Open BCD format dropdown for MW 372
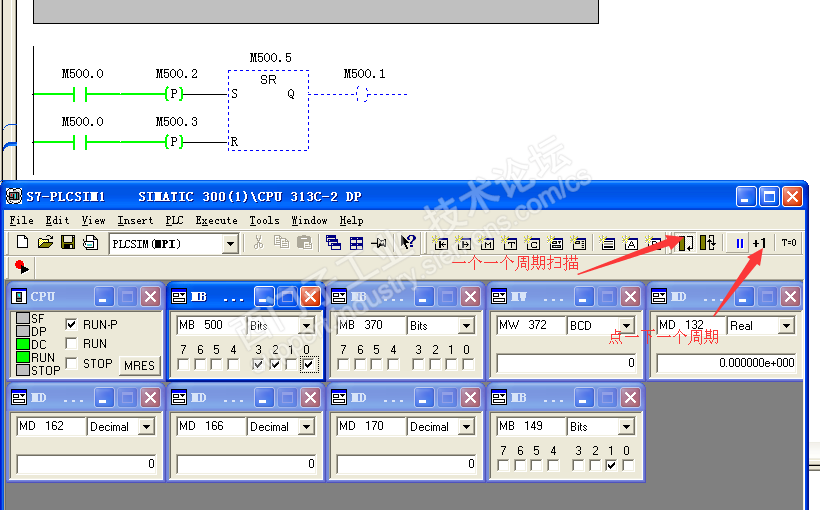Image resolution: width=820 pixels, height=510 pixels. tap(627, 326)
